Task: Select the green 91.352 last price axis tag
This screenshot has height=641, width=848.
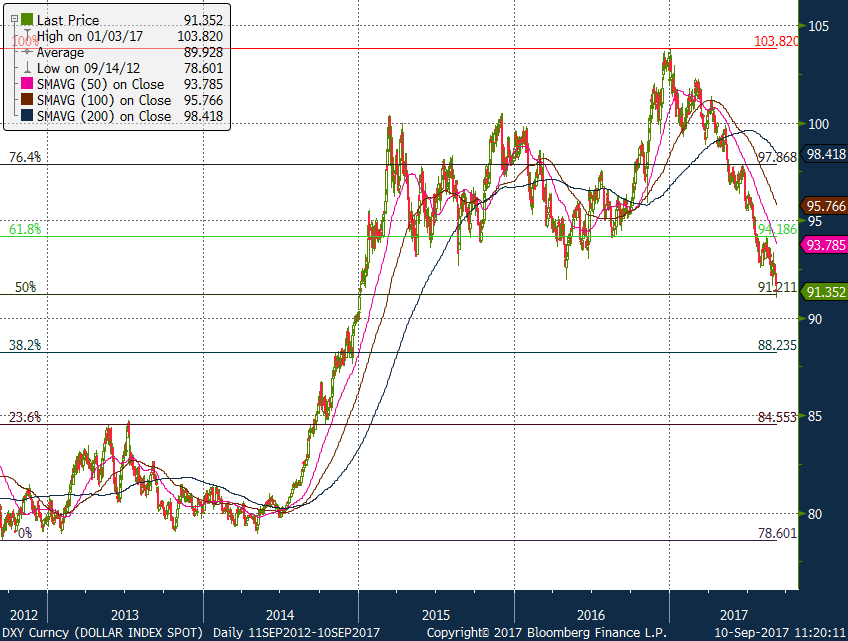Action: [x=826, y=292]
